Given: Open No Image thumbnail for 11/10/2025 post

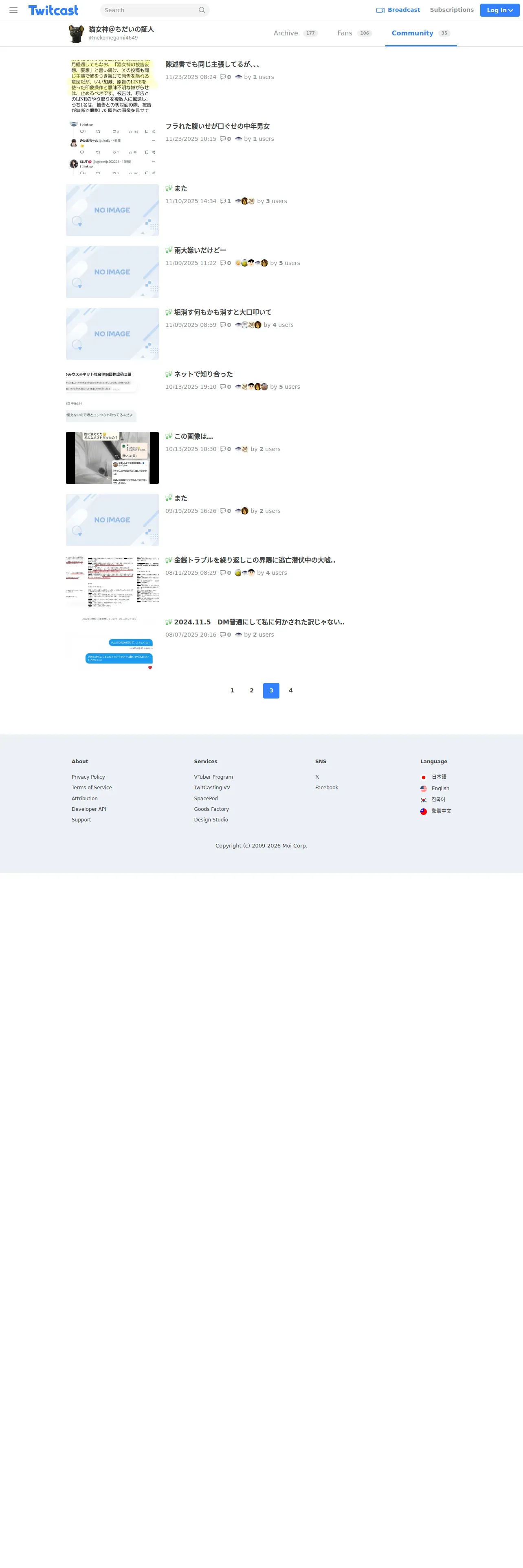Looking at the screenshot, I should (112, 210).
